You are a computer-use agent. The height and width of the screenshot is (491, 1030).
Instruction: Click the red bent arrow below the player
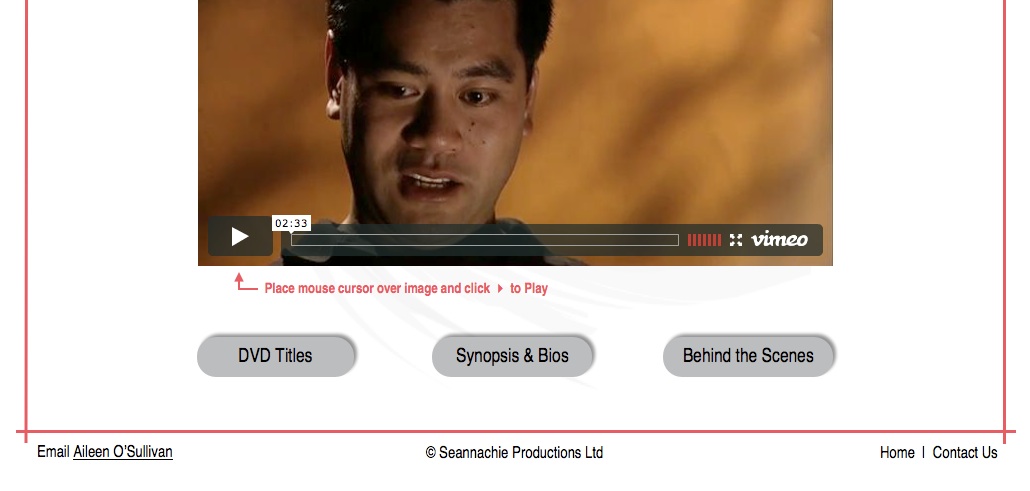point(245,282)
